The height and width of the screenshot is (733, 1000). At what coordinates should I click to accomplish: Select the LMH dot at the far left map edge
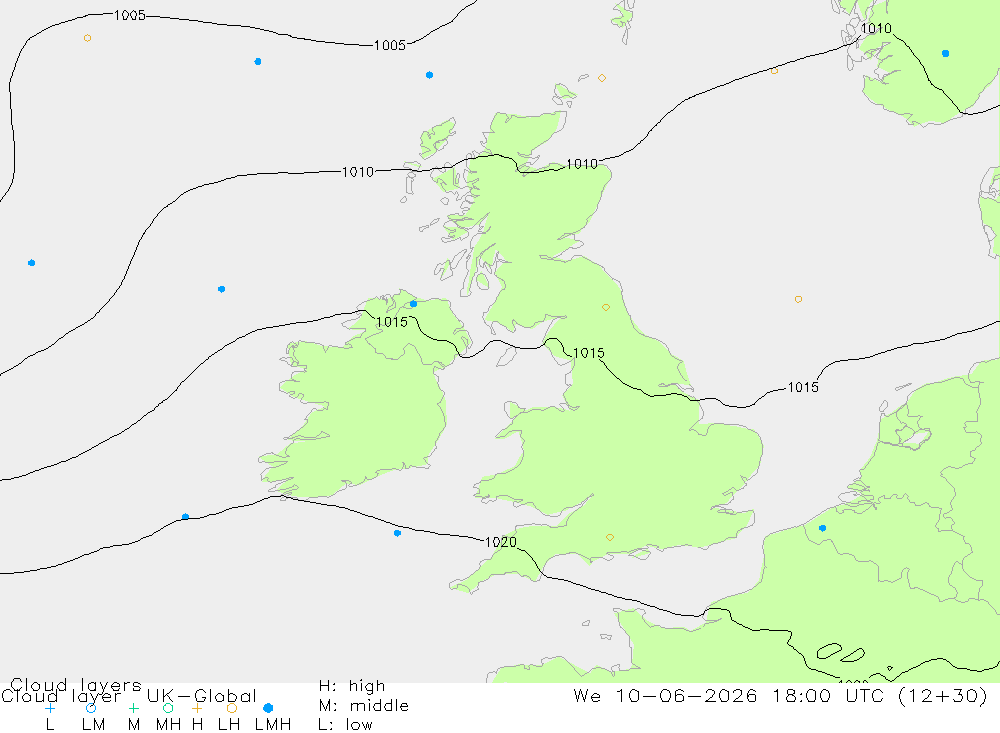click(31, 263)
